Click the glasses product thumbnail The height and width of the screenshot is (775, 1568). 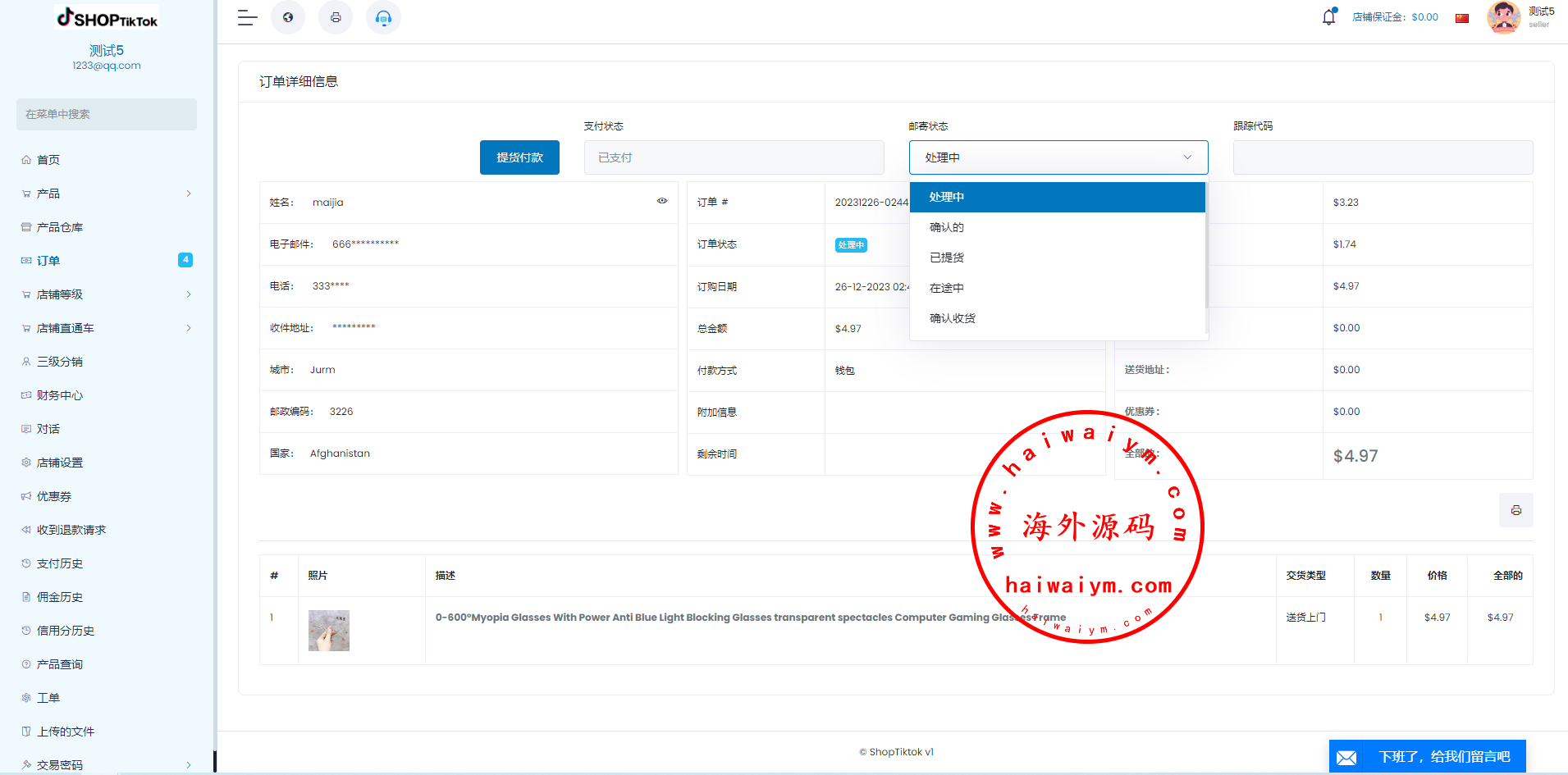[x=329, y=631]
